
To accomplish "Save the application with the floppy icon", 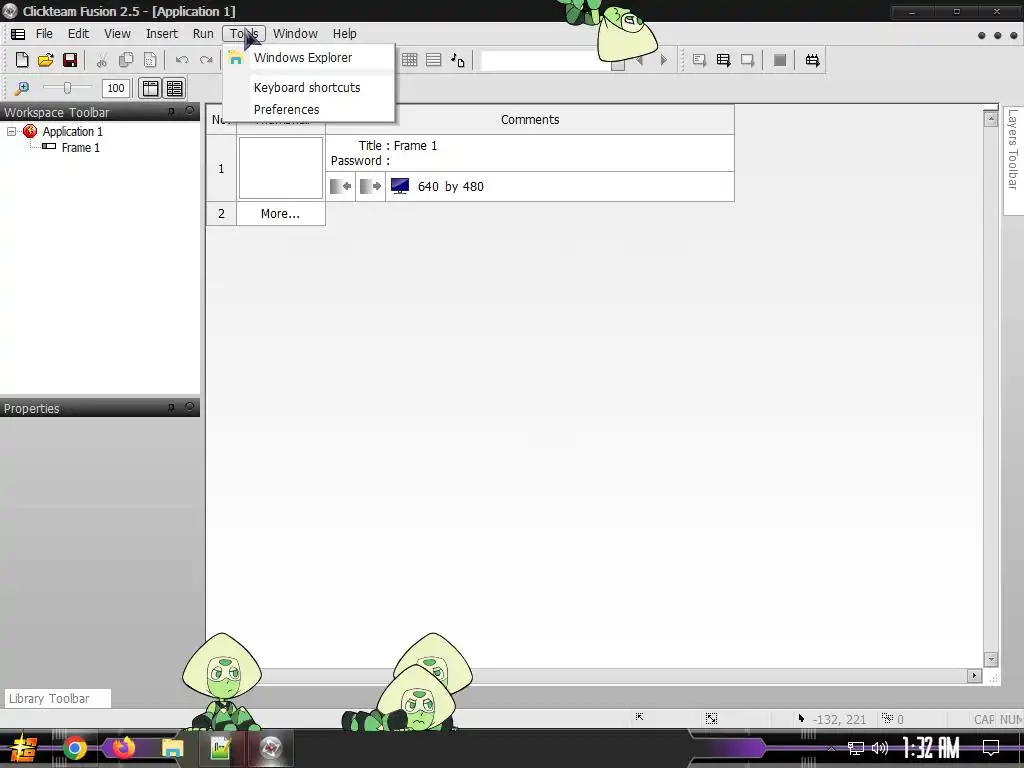I will click(x=70, y=60).
